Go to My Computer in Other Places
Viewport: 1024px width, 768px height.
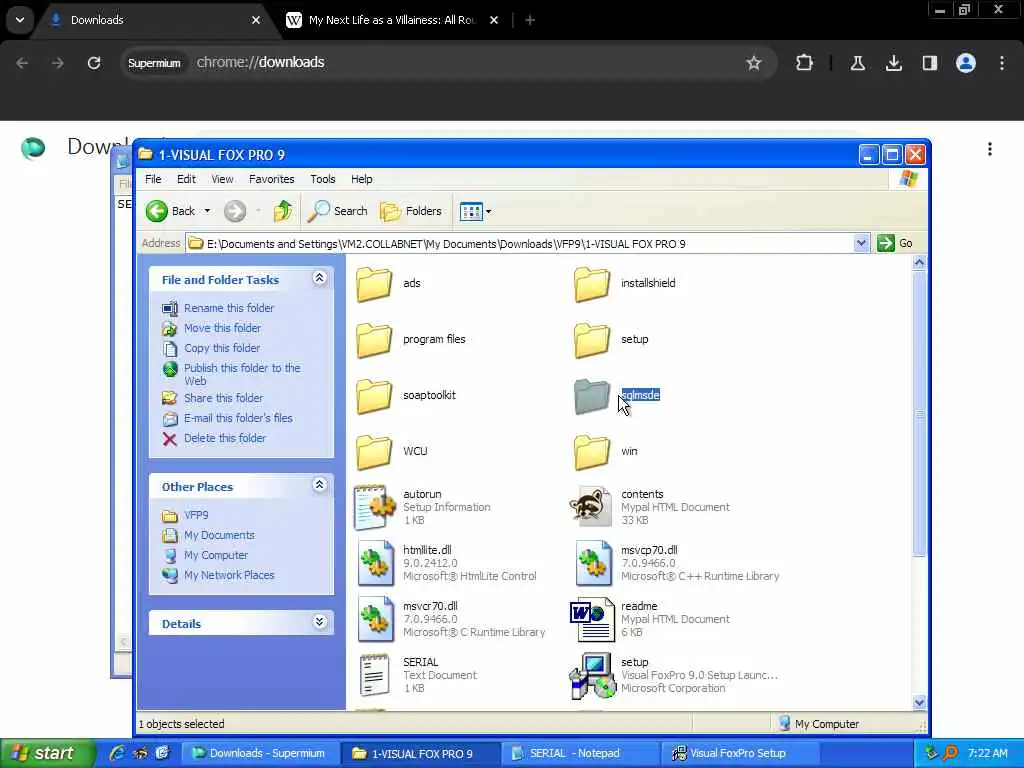coord(216,555)
